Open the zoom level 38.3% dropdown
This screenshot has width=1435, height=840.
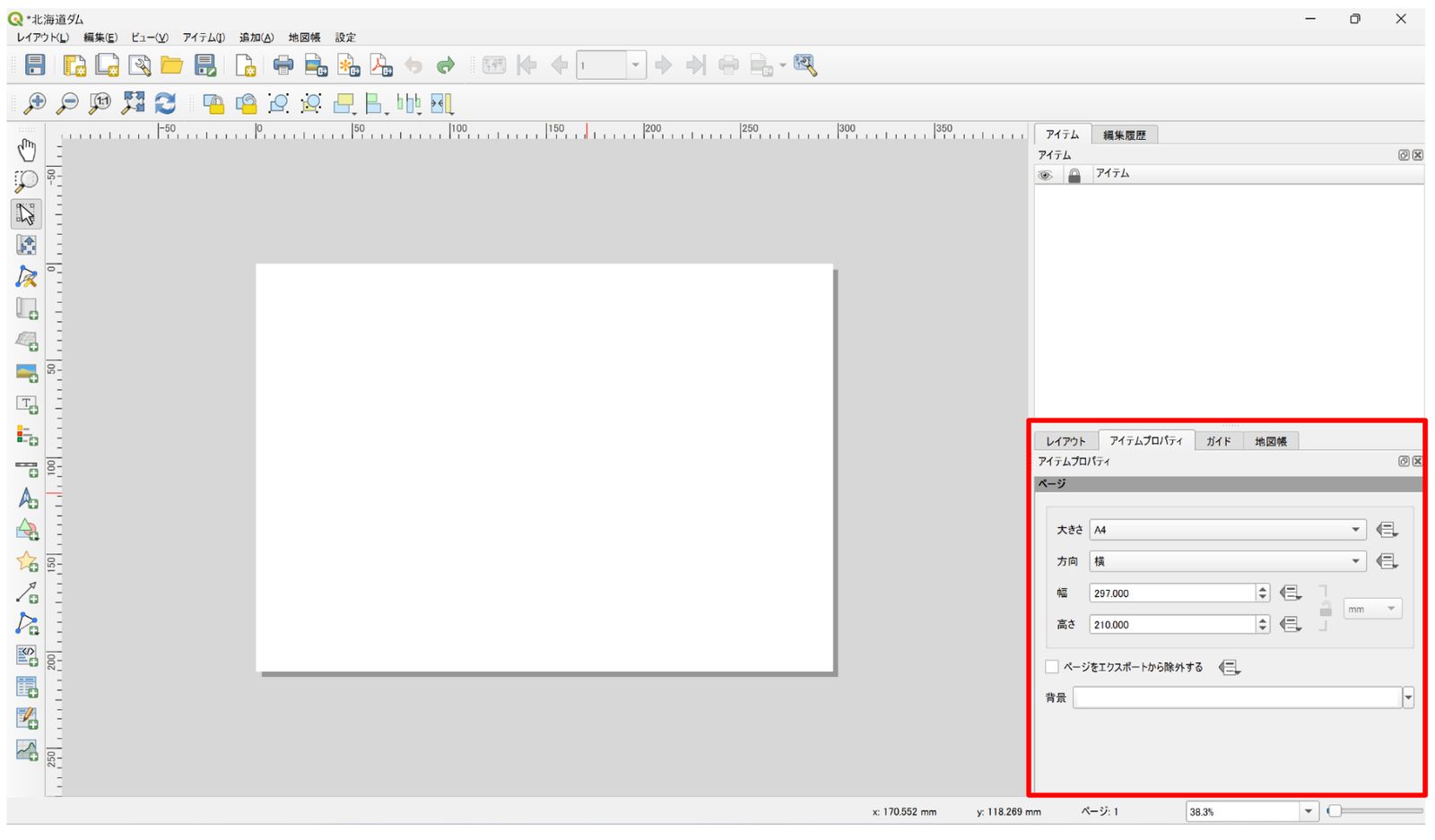pos(1308,811)
